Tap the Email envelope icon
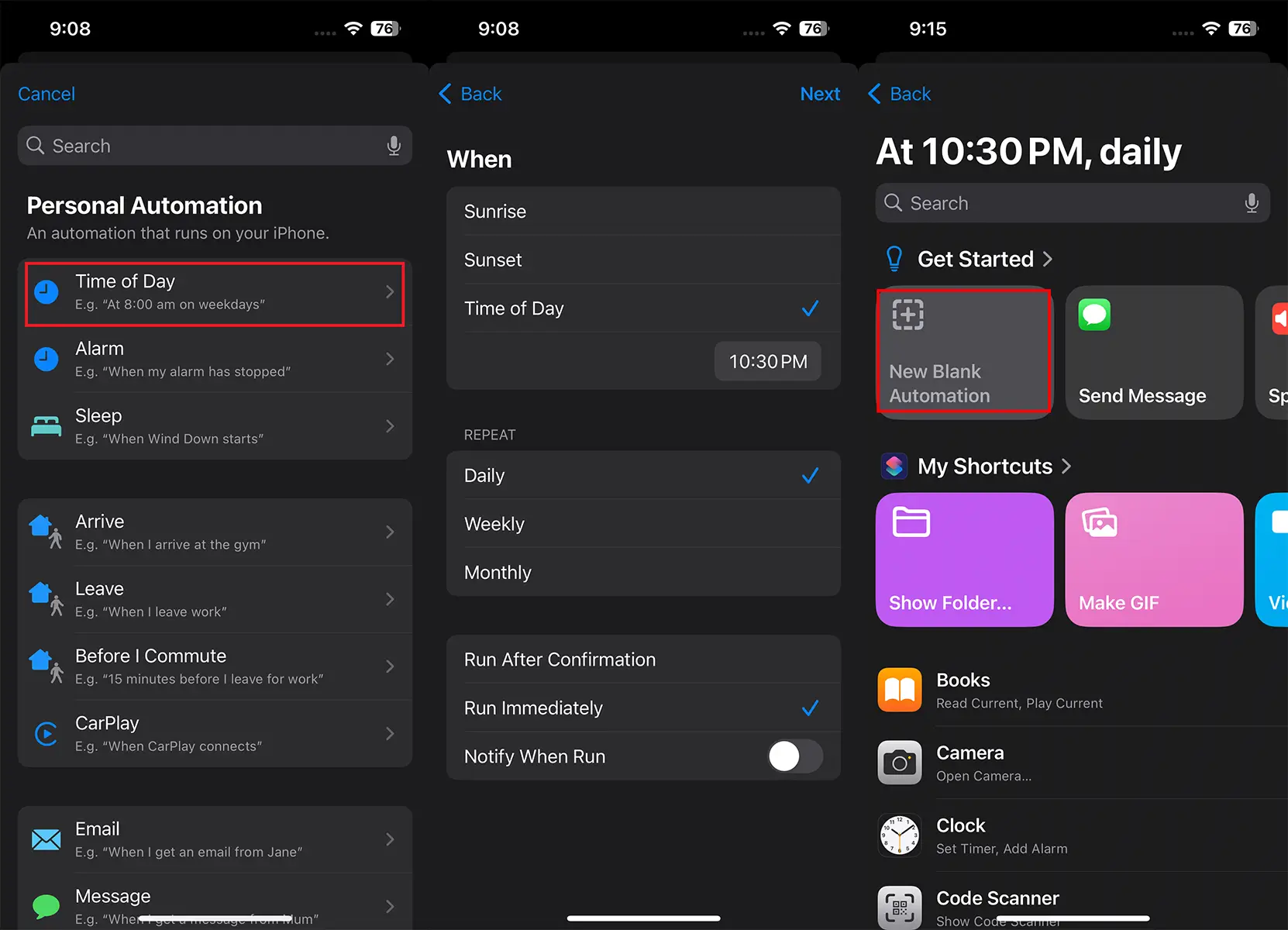This screenshot has width=1288, height=930. 46,839
